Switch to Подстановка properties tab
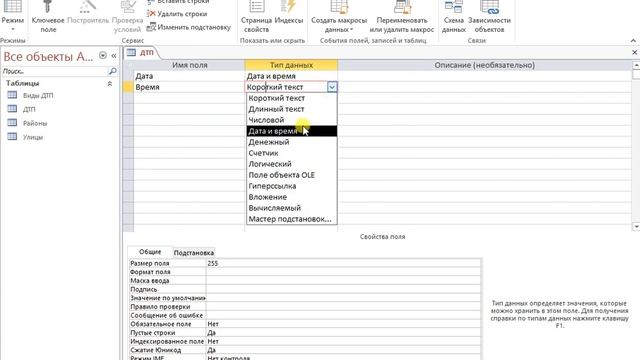 (194, 253)
